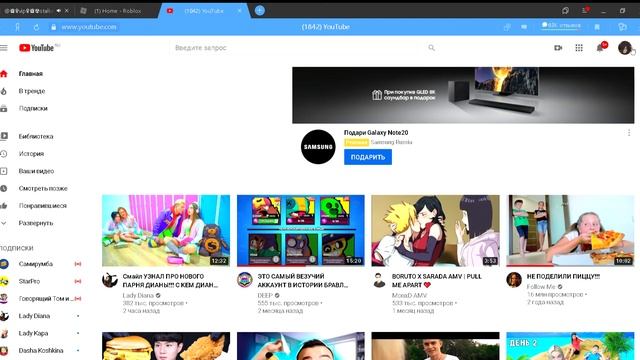Click the search magnifier icon
Image resolution: width=640 pixels, height=360 pixels.
(x=431, y=48)
